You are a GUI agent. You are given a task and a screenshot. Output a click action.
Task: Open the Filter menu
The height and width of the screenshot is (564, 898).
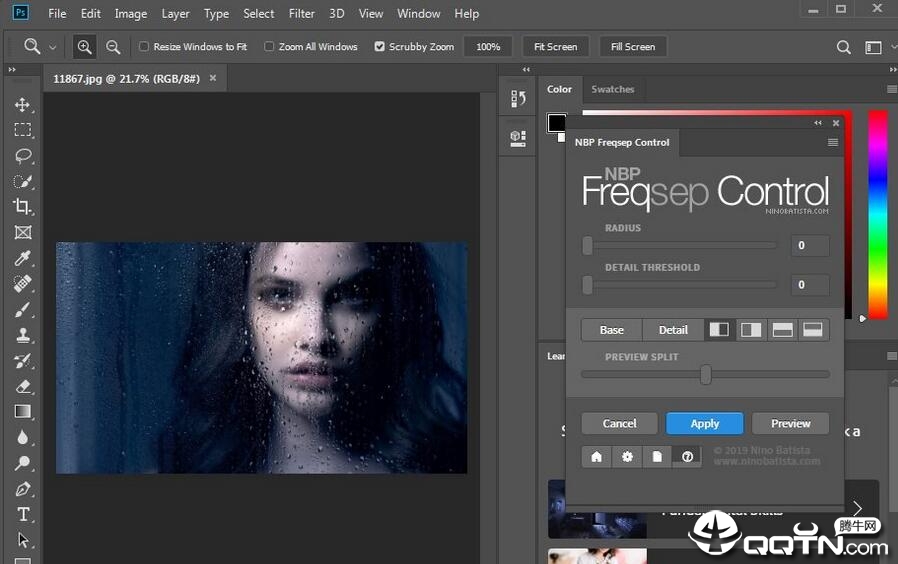pos(301,14)
